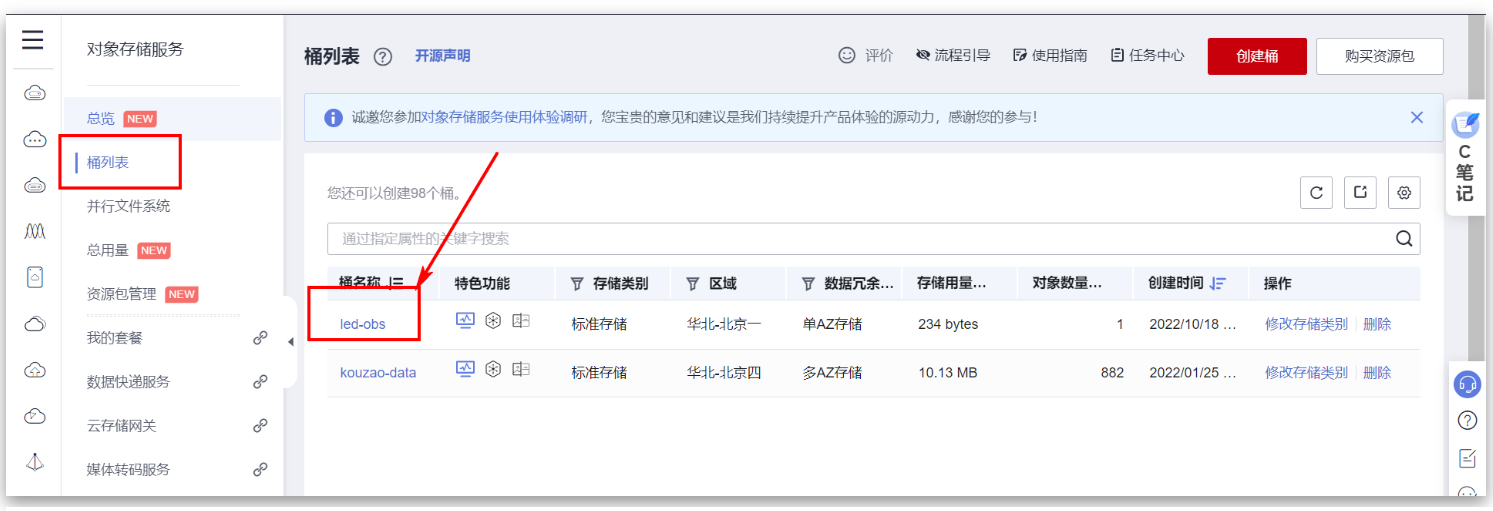This screenshot has width=1493, height=511.
Task: Click the 234 bytes storage usage cell
Action: tap(948, 324)
